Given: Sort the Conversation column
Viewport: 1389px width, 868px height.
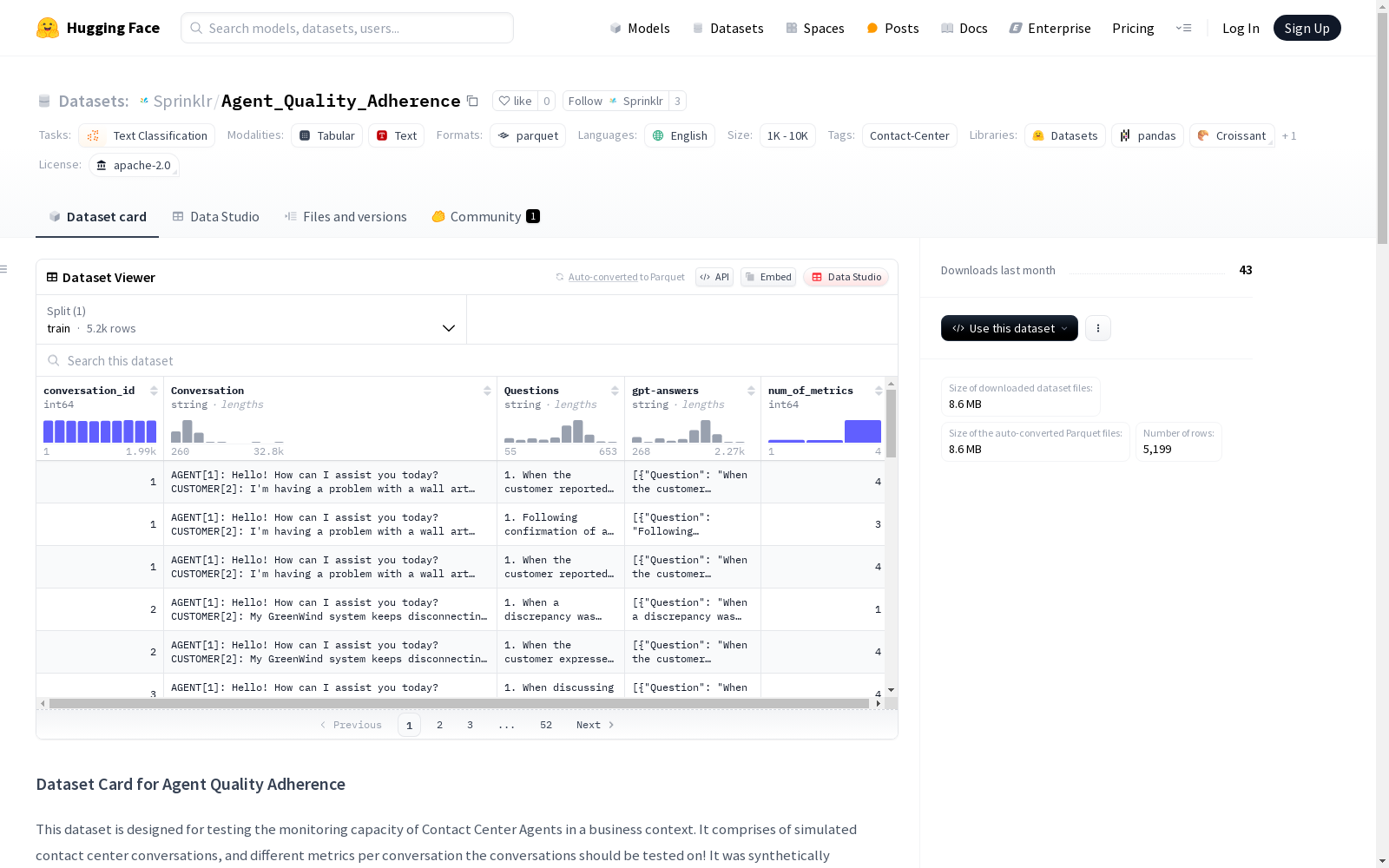Looking at the screenshot, I should tap(487, 391).
